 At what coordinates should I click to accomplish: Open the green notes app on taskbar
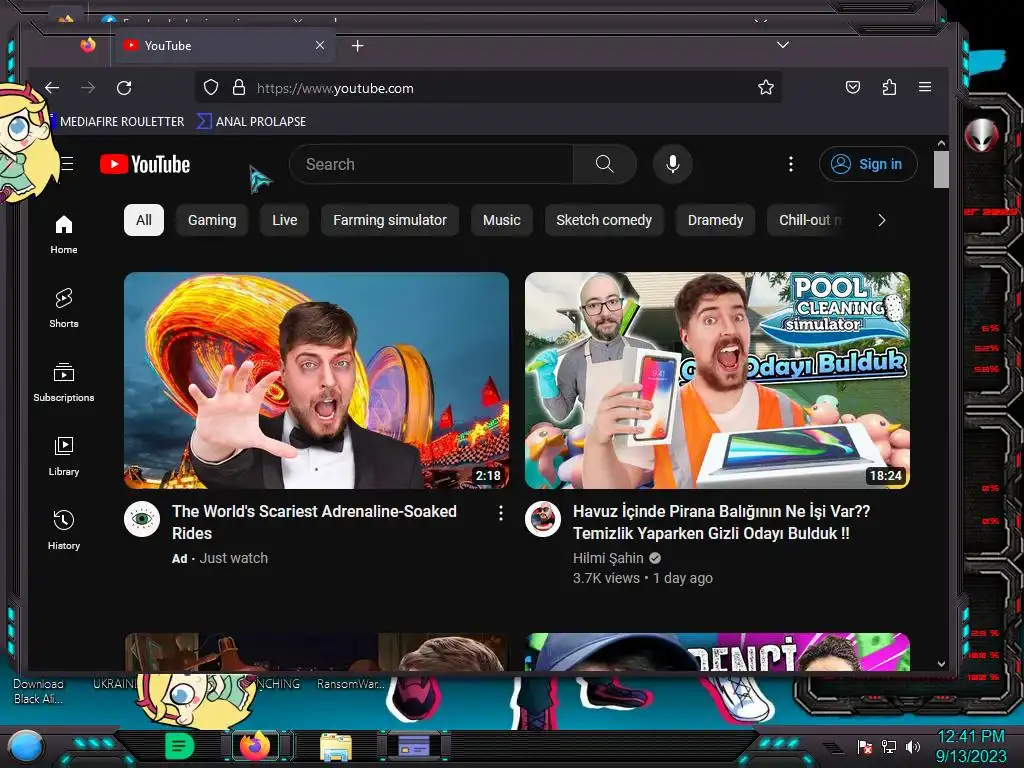[x=180, y=746]
